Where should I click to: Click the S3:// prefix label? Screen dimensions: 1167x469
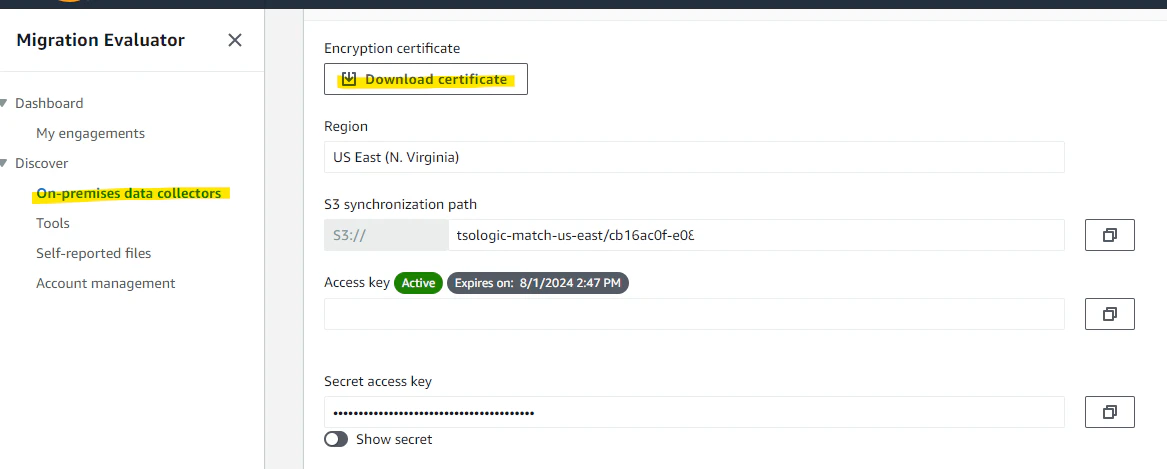coord(386,234)
